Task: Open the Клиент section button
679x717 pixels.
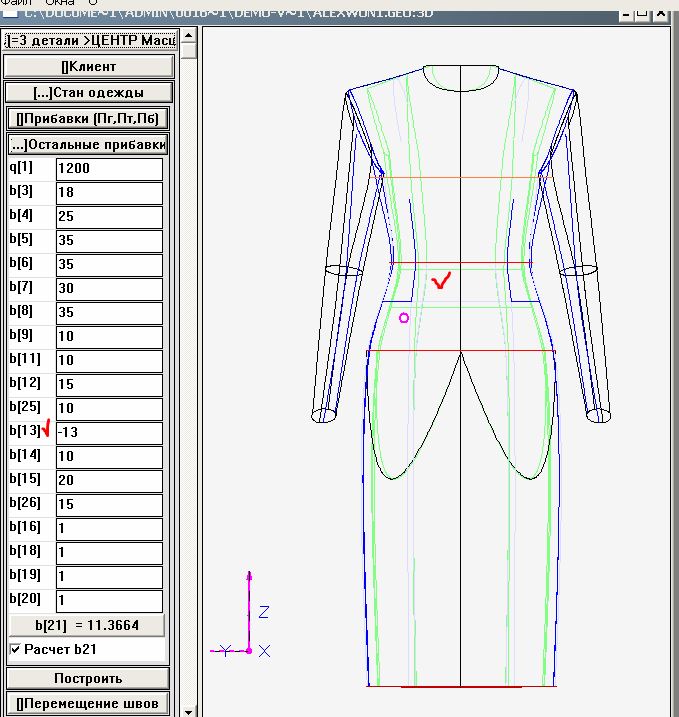Action: coord(89,67)
